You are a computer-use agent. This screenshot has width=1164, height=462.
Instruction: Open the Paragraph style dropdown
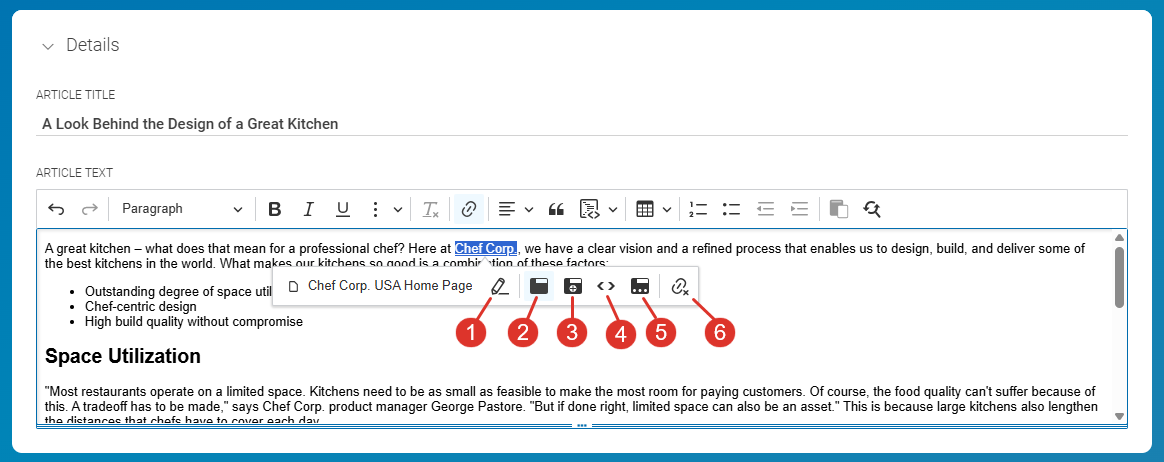pos(181,209)
